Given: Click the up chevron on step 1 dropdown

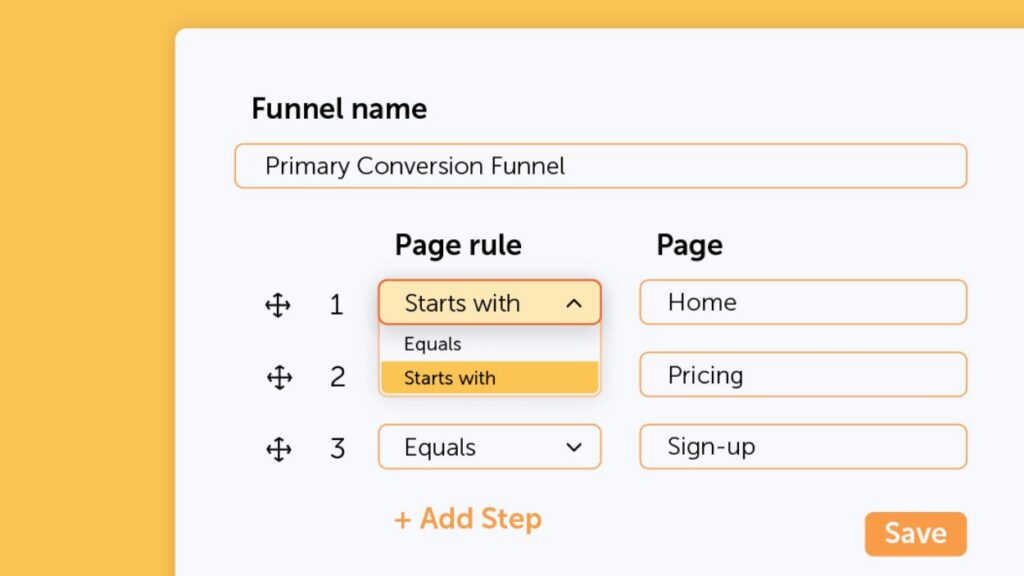Looking at the screenshot, I should click(574, 303).
